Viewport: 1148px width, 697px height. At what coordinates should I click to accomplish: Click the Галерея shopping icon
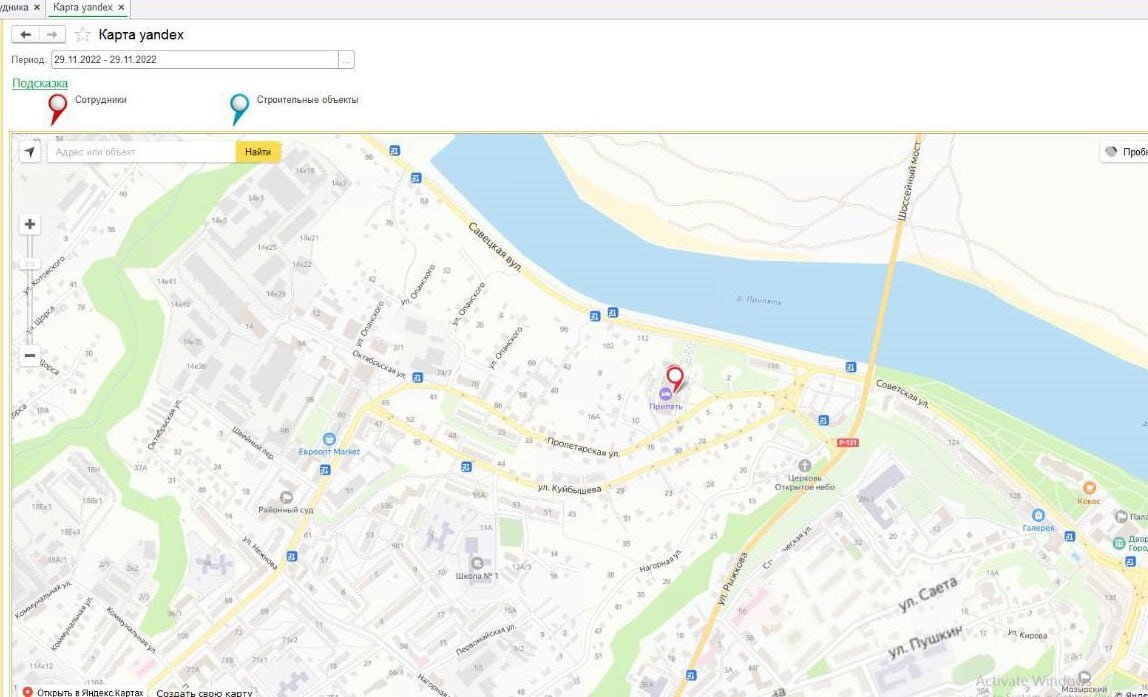[1037, 515]
